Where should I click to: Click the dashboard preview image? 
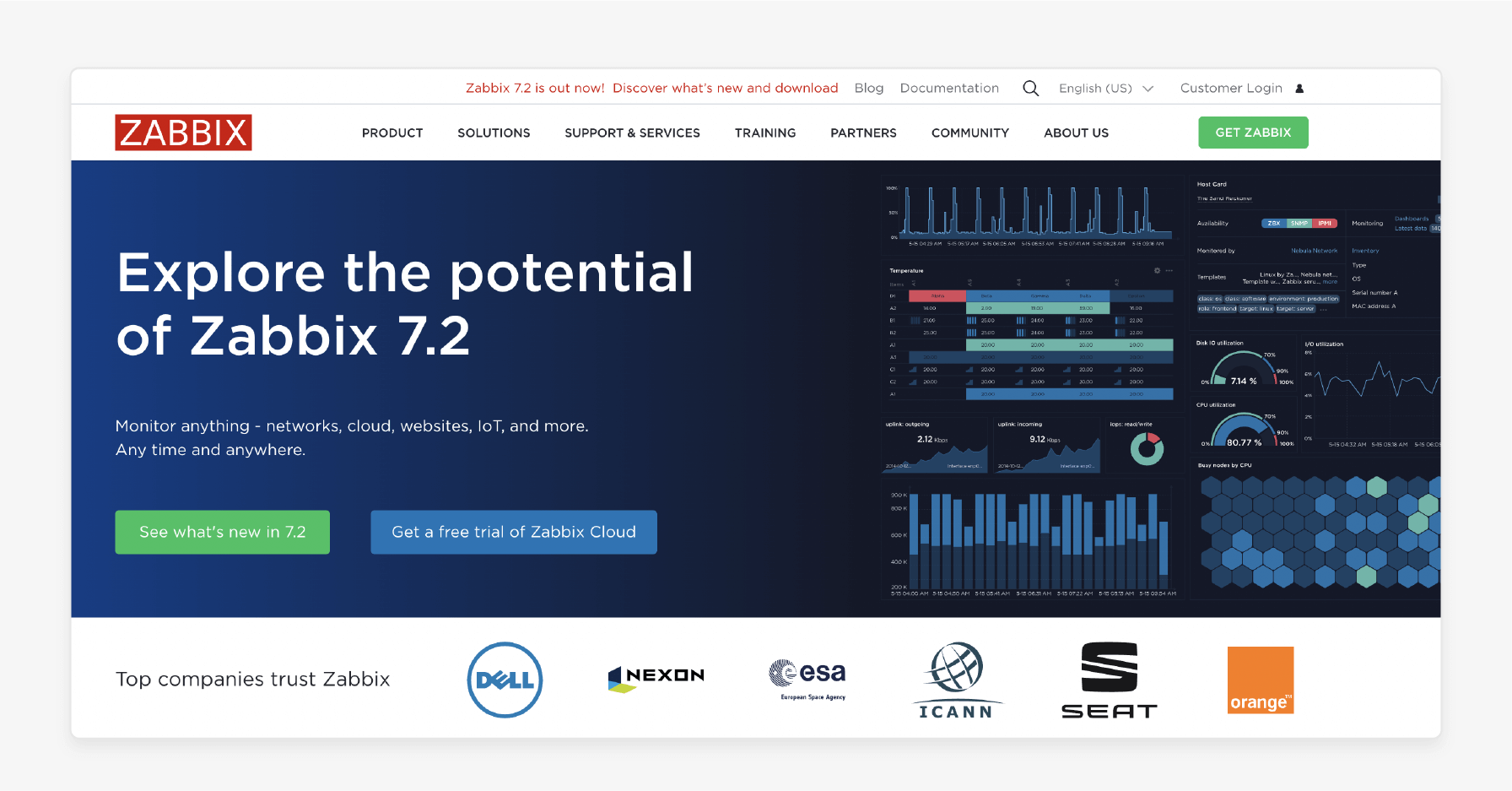click(x=1160, y=388)
